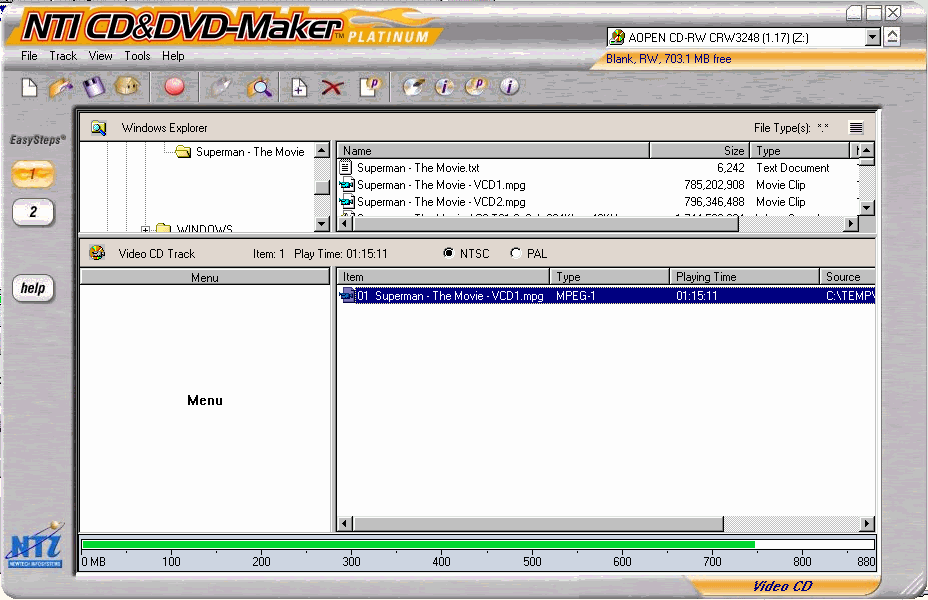The height and width of the screenshot is (600, 928).
Task: Click the Windows Explorer panel icon
Action: click(98, 128)
